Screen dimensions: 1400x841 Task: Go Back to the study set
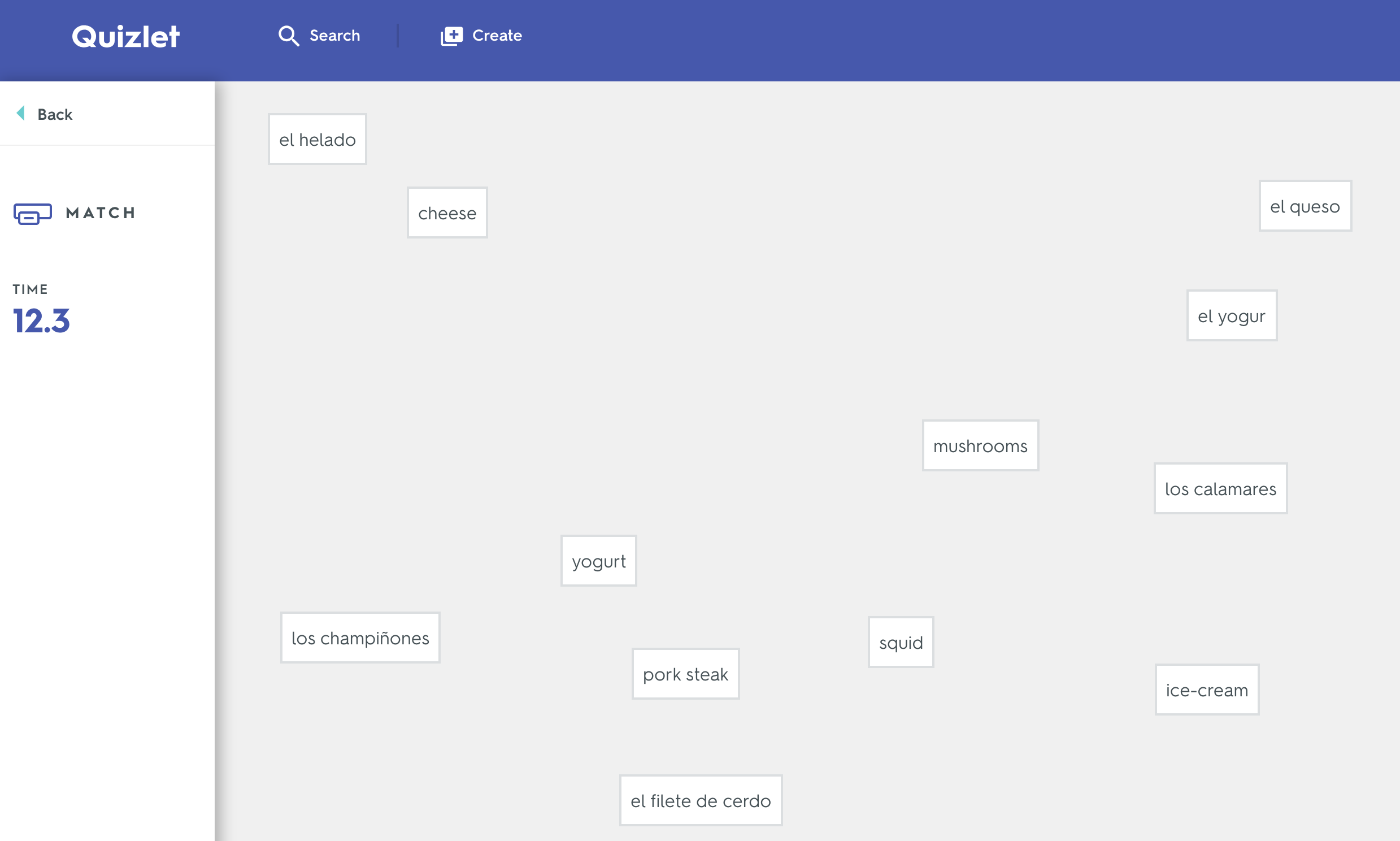pyautogui.click(x=55, y=115)
